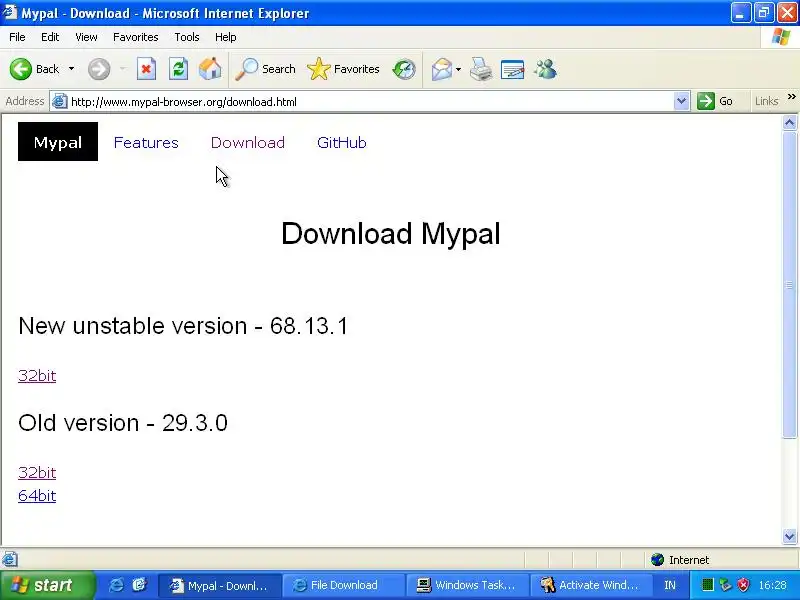Click the Windows flag logo throbber

click(x=781, y=37)
